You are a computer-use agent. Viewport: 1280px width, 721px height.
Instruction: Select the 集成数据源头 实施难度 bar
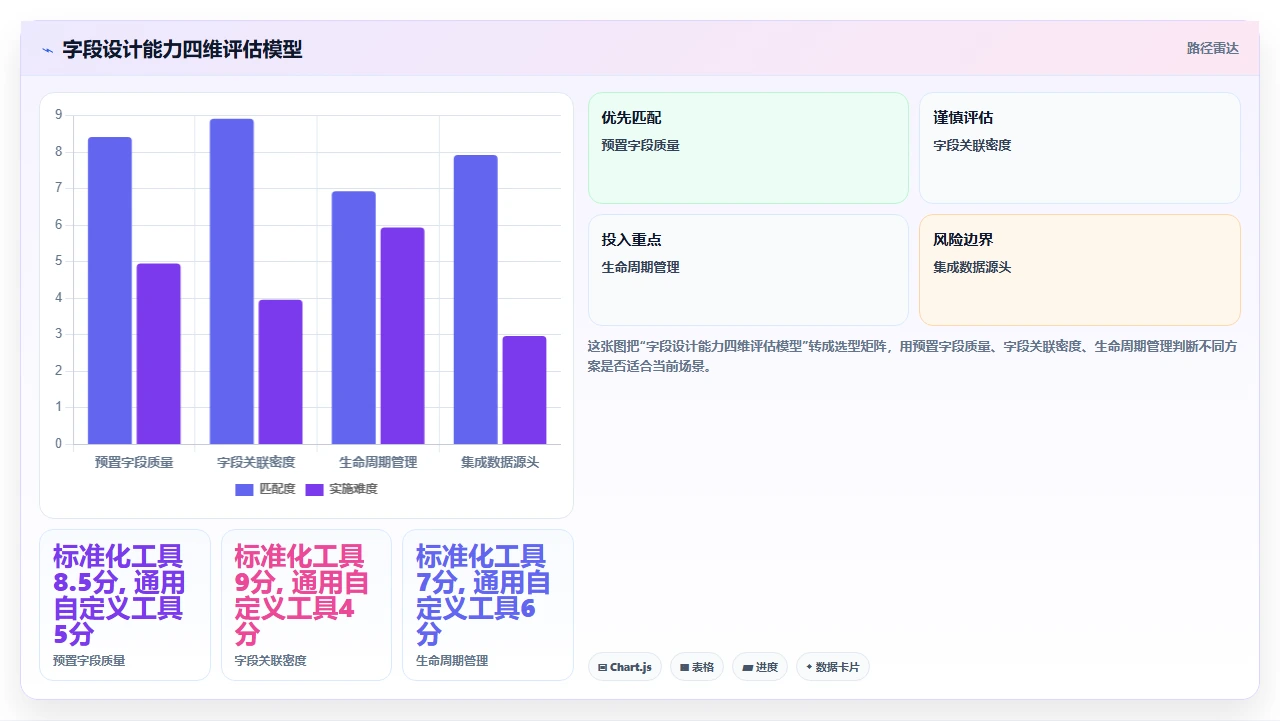point(524,390)
